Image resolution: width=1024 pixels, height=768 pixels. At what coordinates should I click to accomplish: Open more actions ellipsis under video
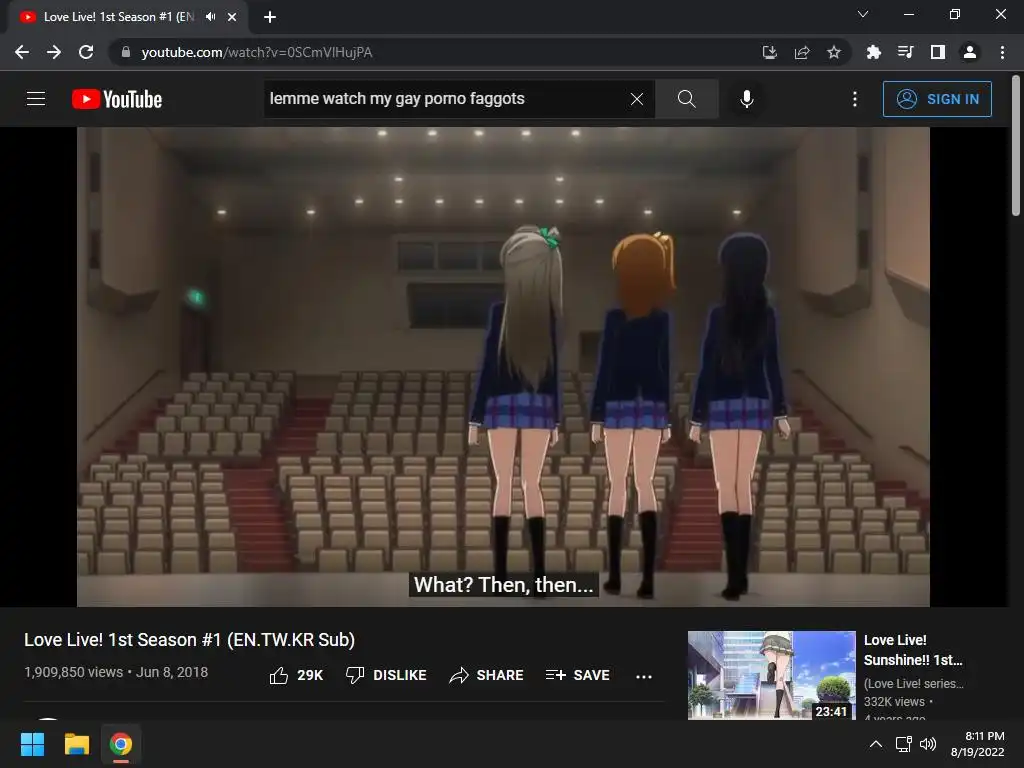click(x=643, y=676)
